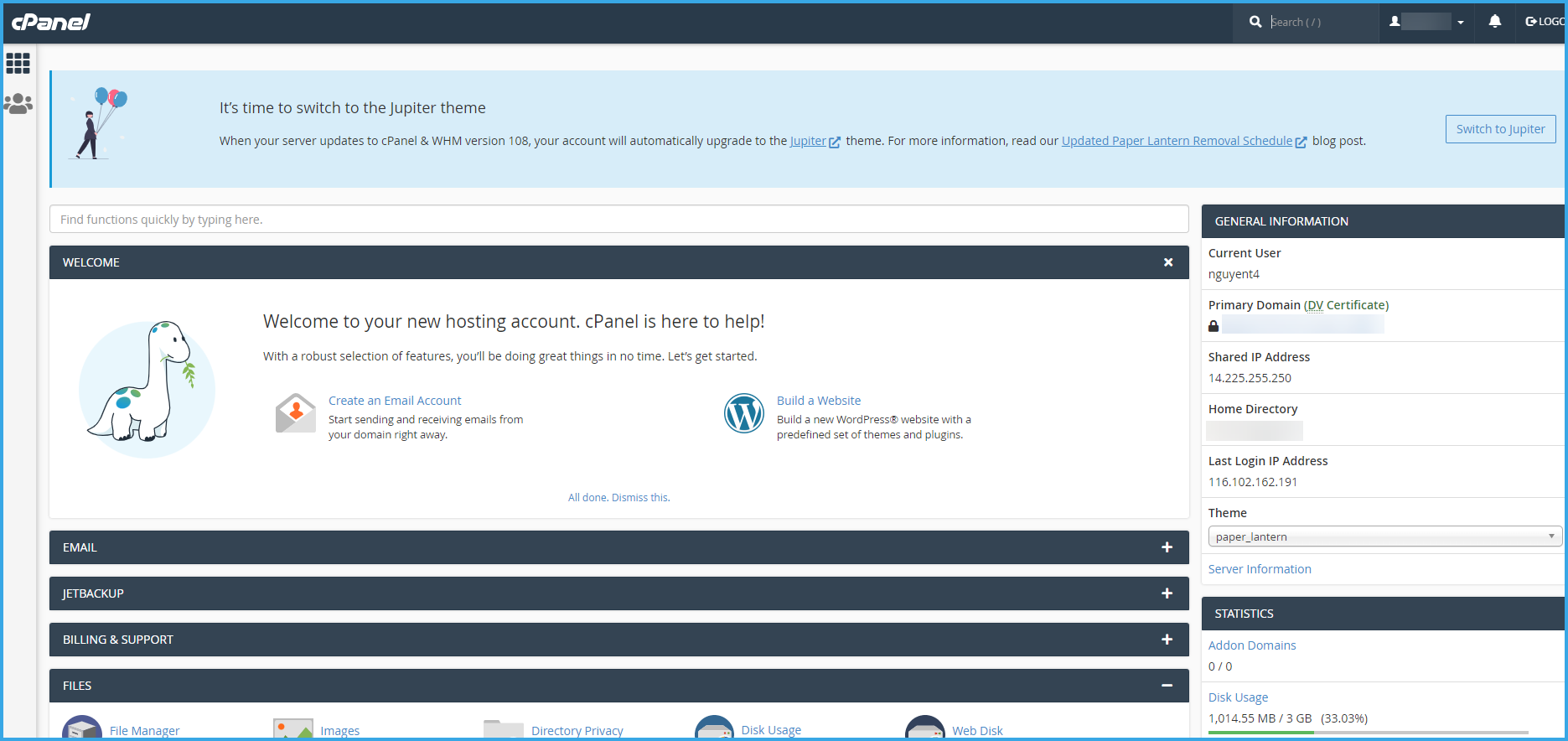This screenshot has width=1568, height=741.
Task: Click the Directory Privacy folder icon
Action: [504, 729]
